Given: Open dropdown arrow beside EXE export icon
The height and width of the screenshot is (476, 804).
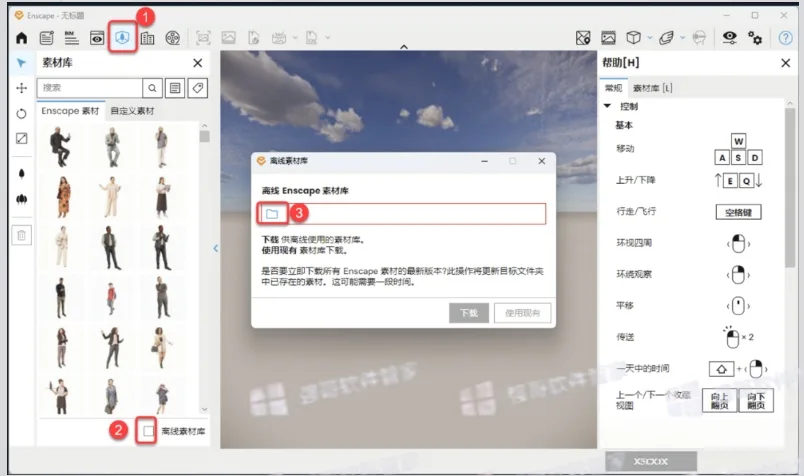Looking at the screenshot, I should [x=328, y=37].
